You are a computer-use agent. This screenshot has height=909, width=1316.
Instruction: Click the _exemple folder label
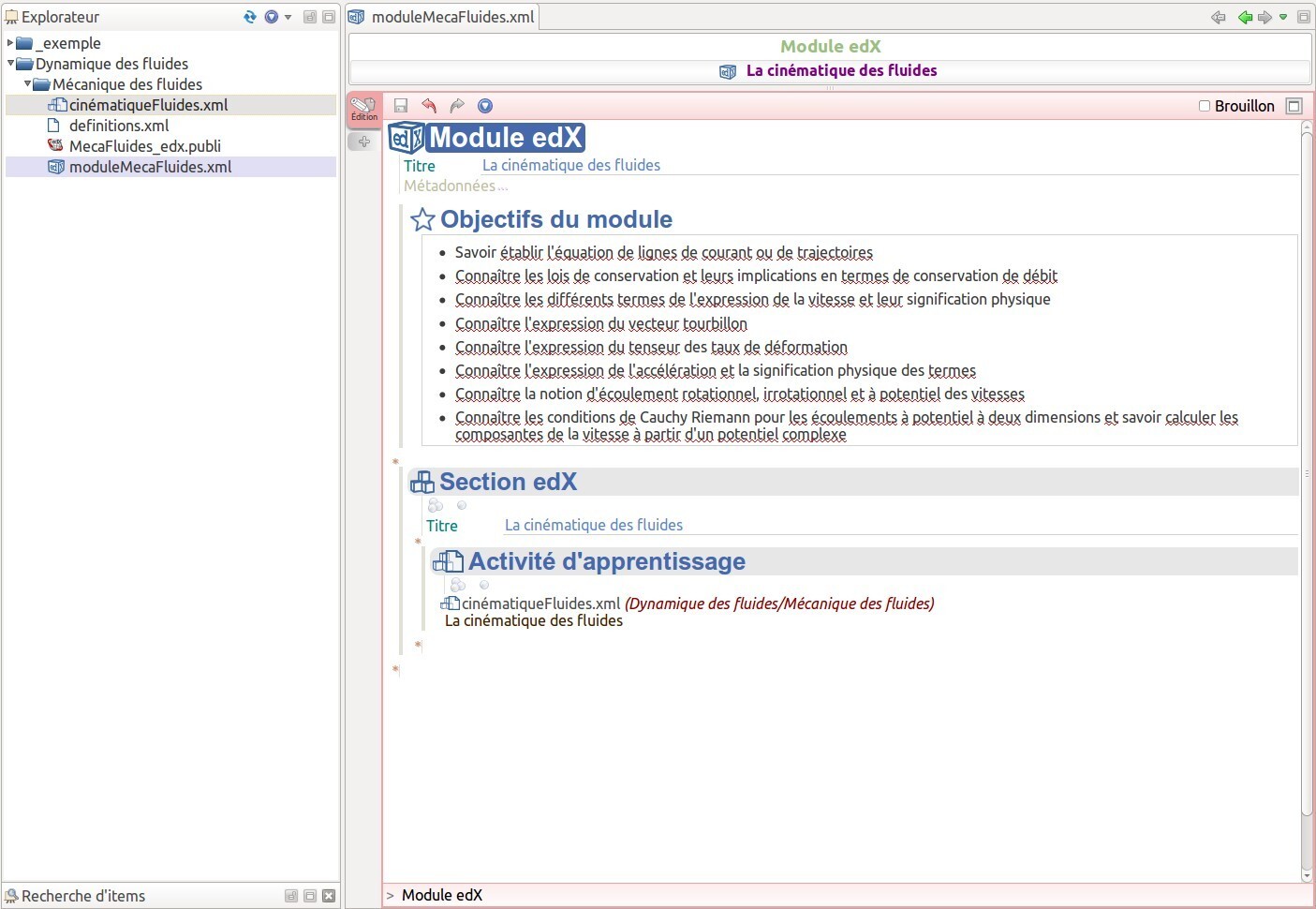68,43
